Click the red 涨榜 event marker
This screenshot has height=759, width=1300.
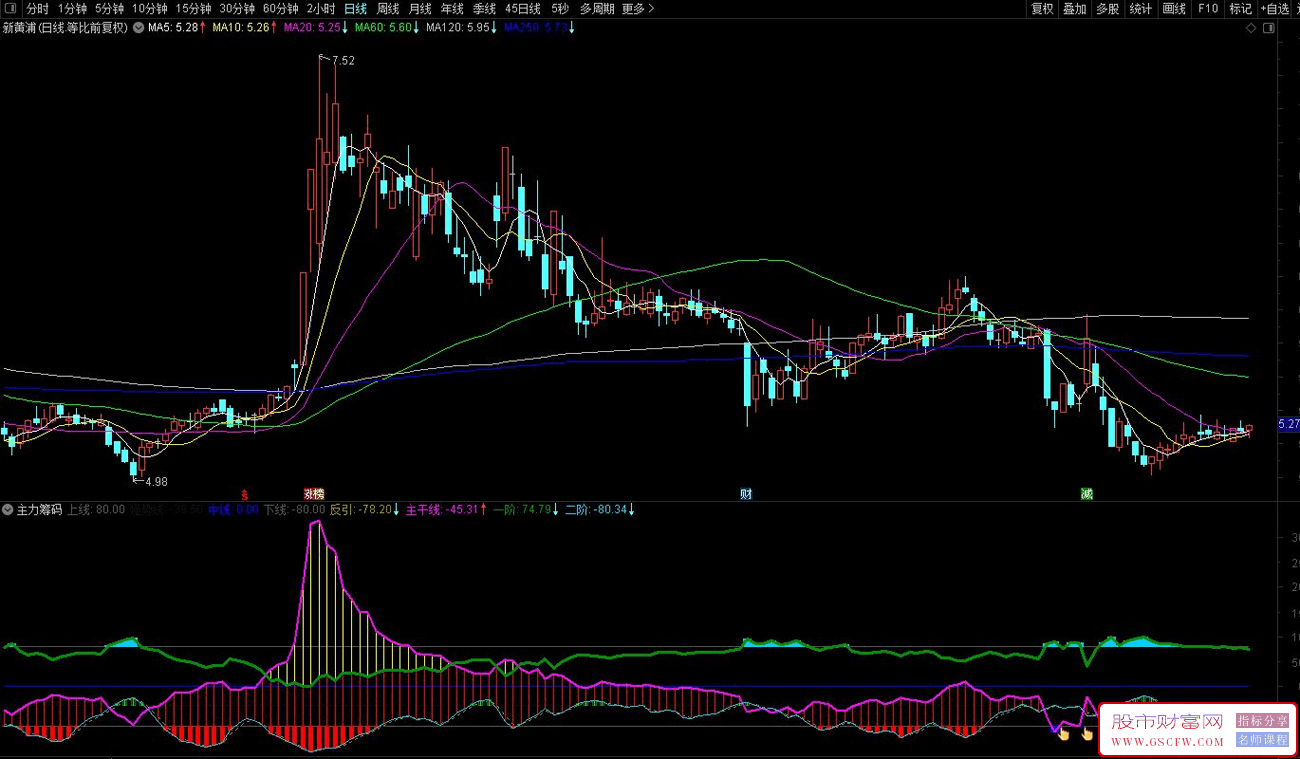click(x=314, y=494)
